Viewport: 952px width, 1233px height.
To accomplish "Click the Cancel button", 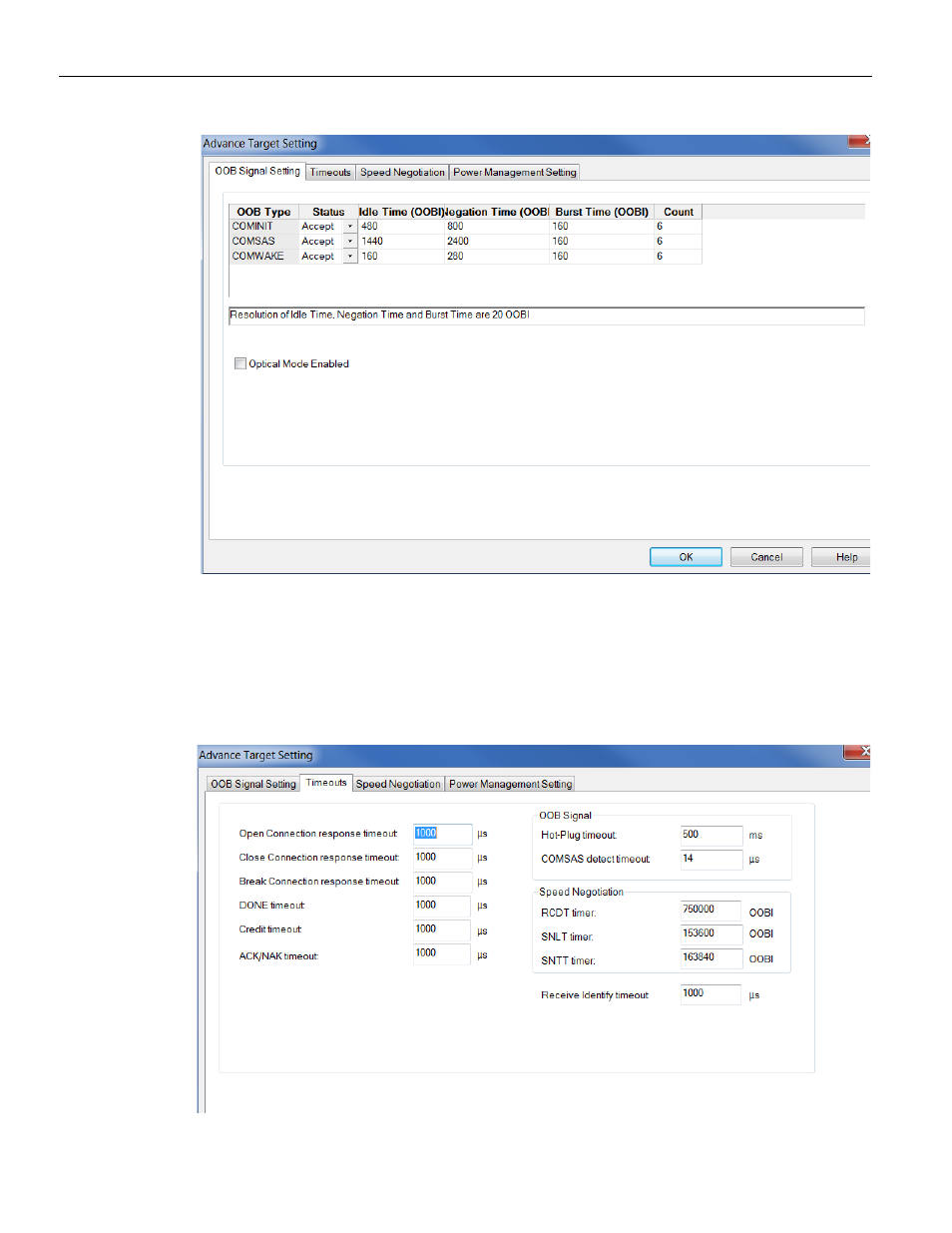I will [766, 557].
